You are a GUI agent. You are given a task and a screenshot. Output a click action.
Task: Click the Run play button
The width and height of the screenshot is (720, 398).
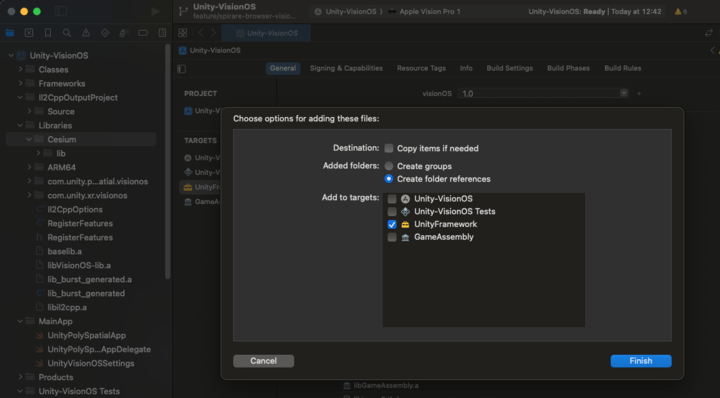(x=155, y=11)
